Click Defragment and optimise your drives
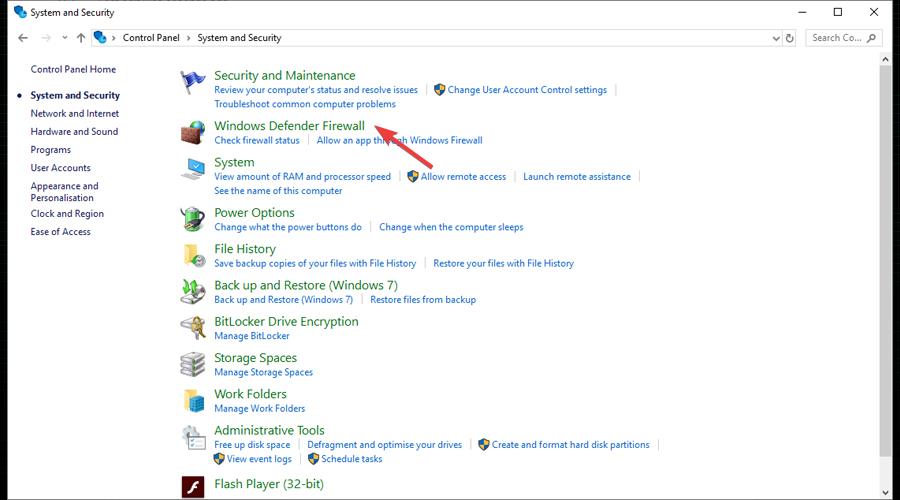This screenshot has width=900, height=500. 385,444
